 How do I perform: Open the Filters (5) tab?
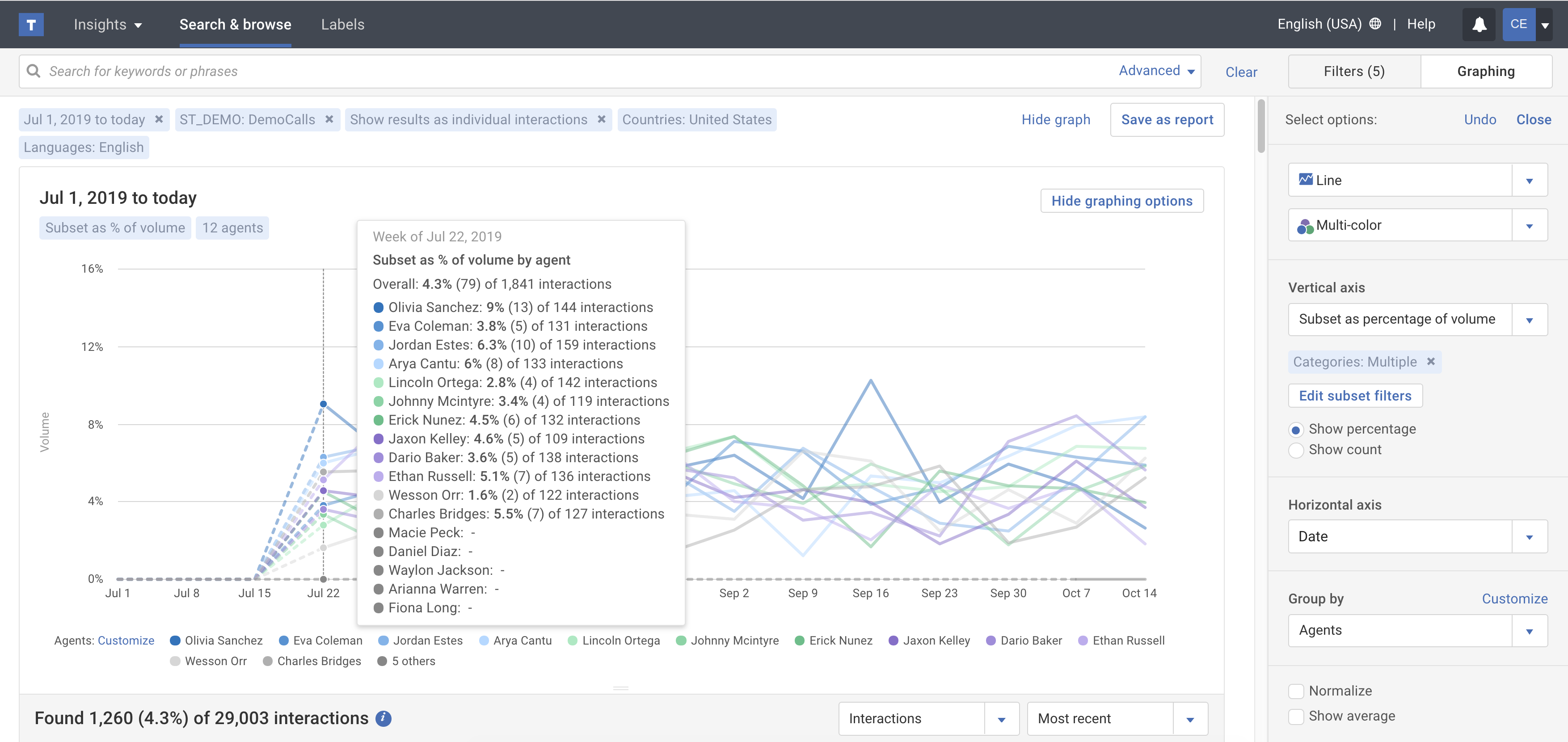tap(1354, 71)
